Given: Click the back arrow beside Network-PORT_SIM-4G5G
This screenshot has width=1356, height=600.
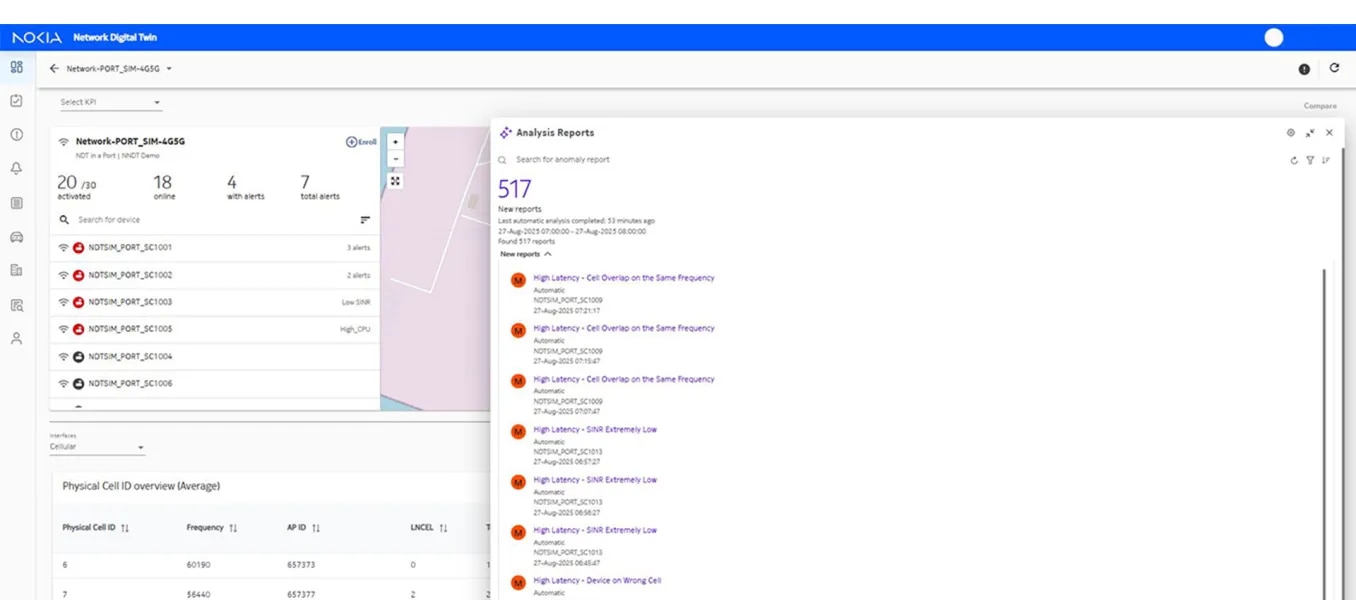Looking at the screenshot, I should 54,69.
